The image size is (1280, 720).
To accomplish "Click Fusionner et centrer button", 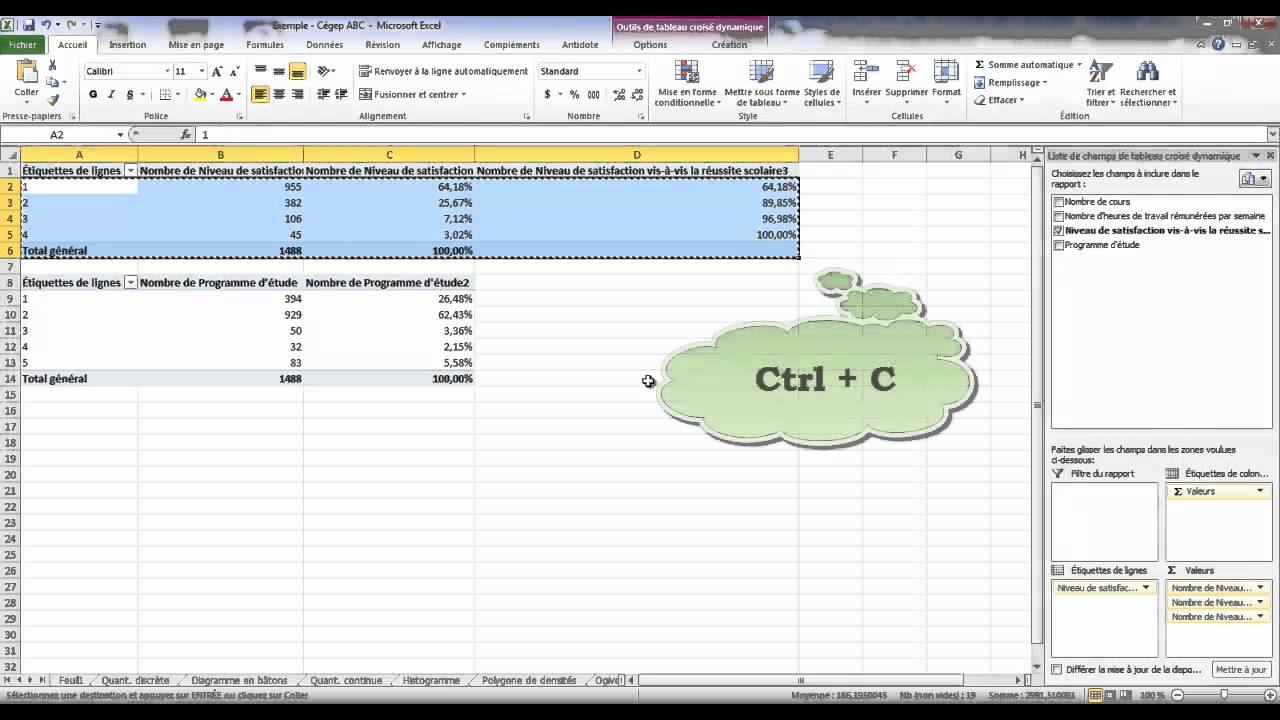I will 412,94.
